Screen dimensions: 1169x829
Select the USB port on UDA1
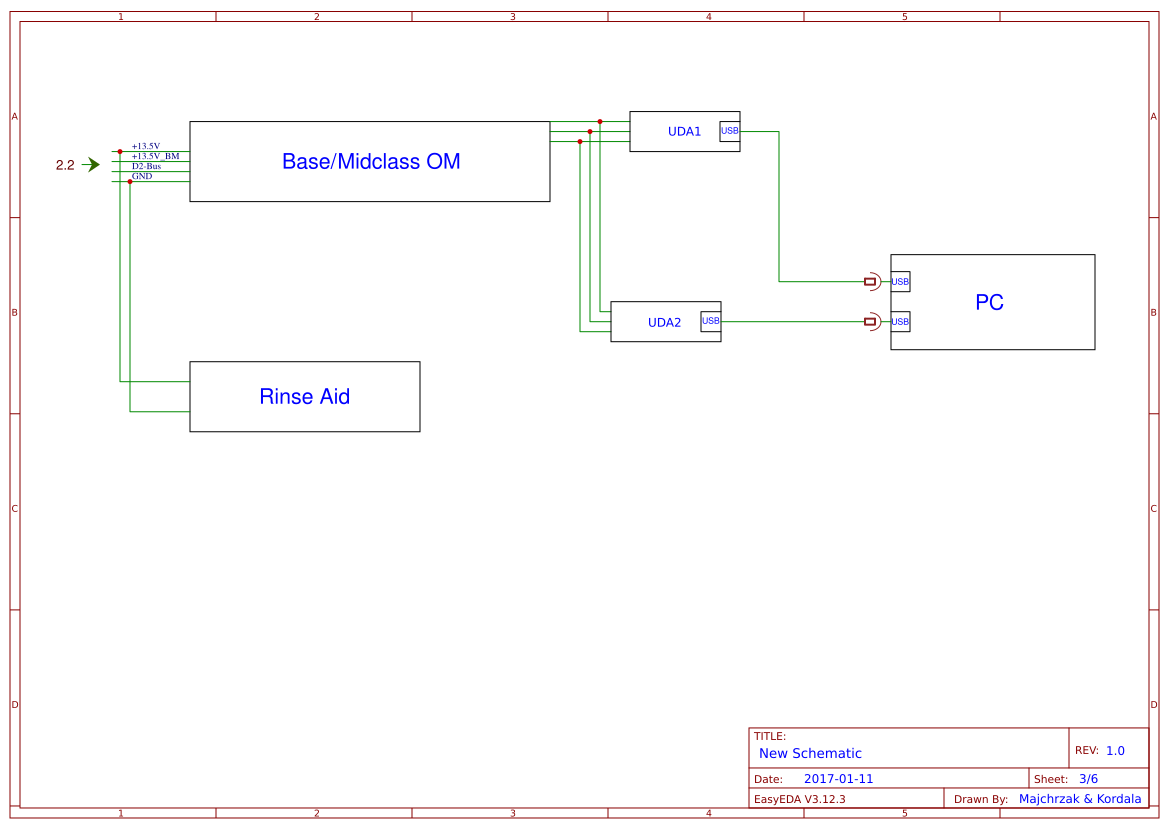point(729,130)
